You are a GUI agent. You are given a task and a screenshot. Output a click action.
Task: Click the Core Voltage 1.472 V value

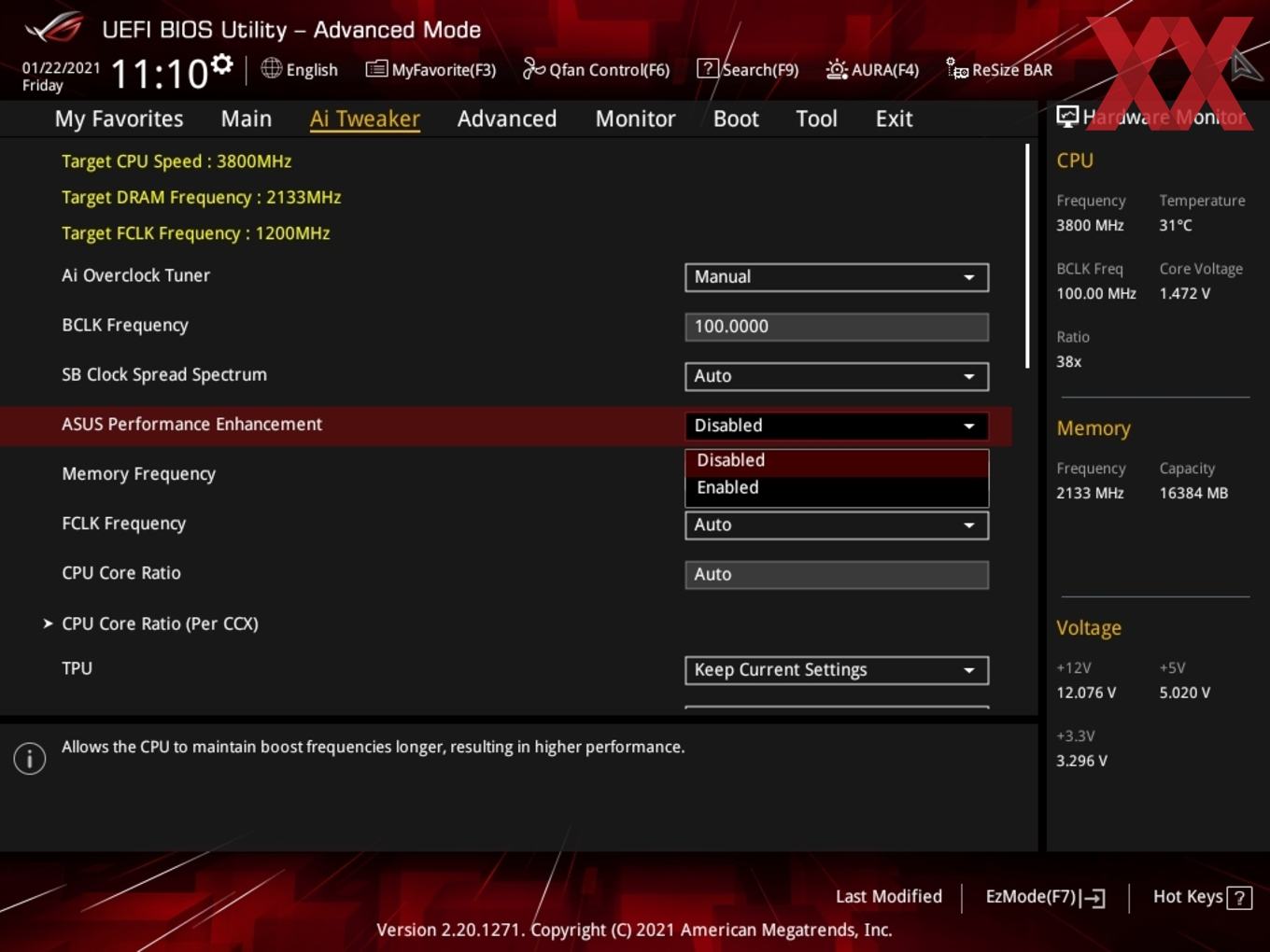click(1184, 293)
